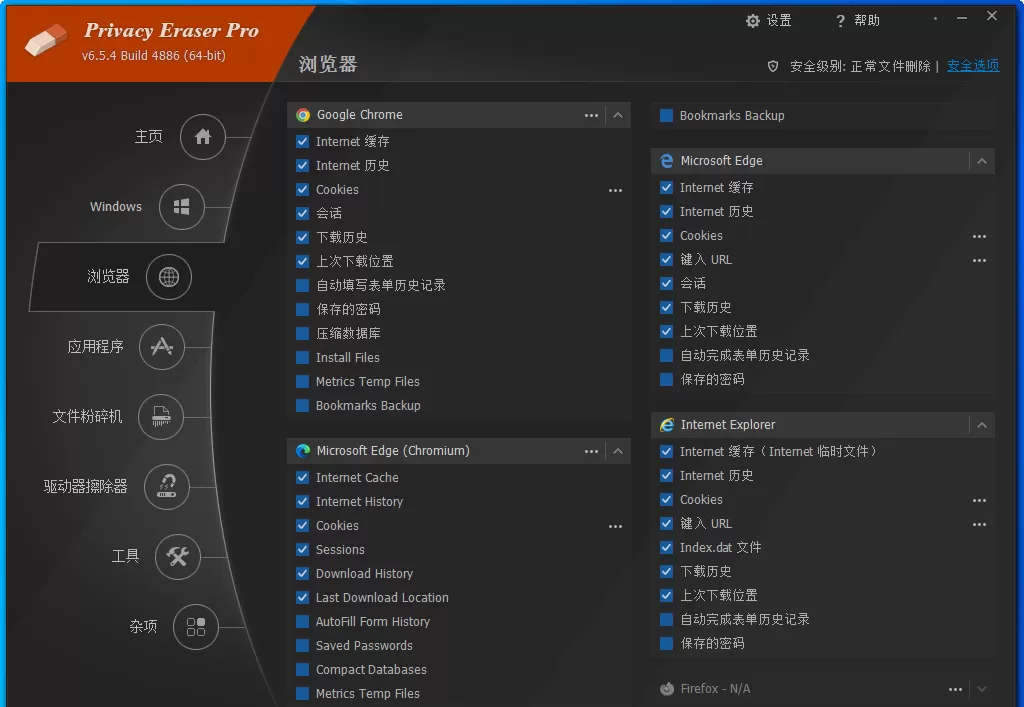Toggle Edge Chromium Compact Databases checkbox
Screen dimensions: 1024x707
302,670
